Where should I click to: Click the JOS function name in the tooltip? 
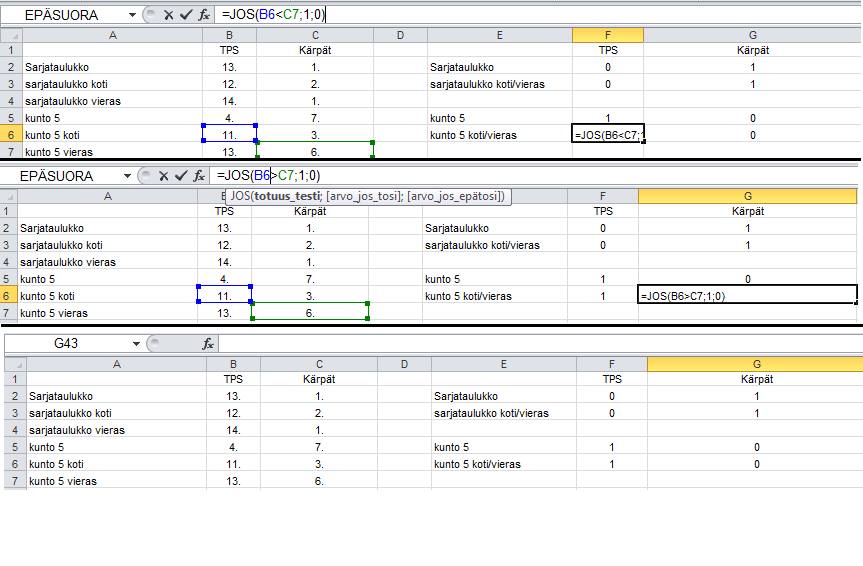239,197
